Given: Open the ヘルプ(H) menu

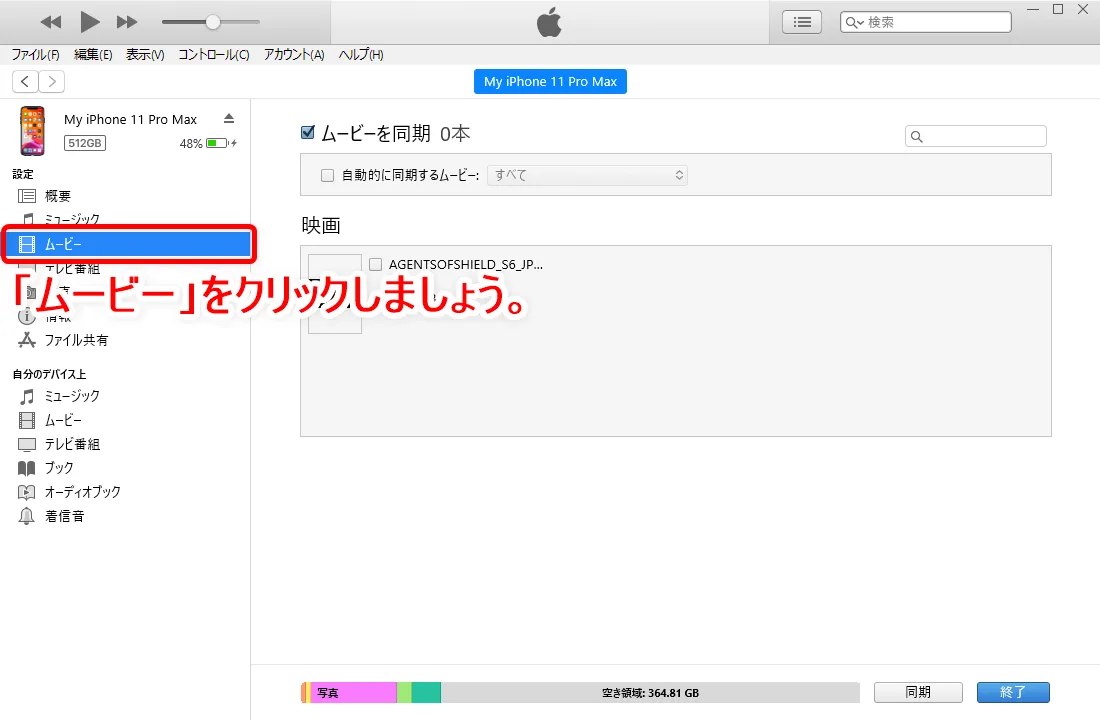Looking at the screenshot, I should (361, 55).
